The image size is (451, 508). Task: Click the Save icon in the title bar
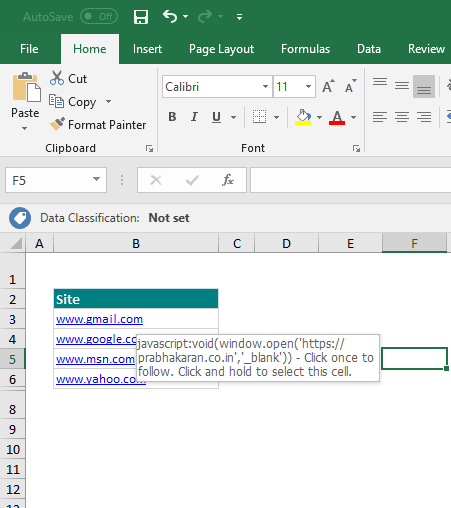[x=141, y=17]
